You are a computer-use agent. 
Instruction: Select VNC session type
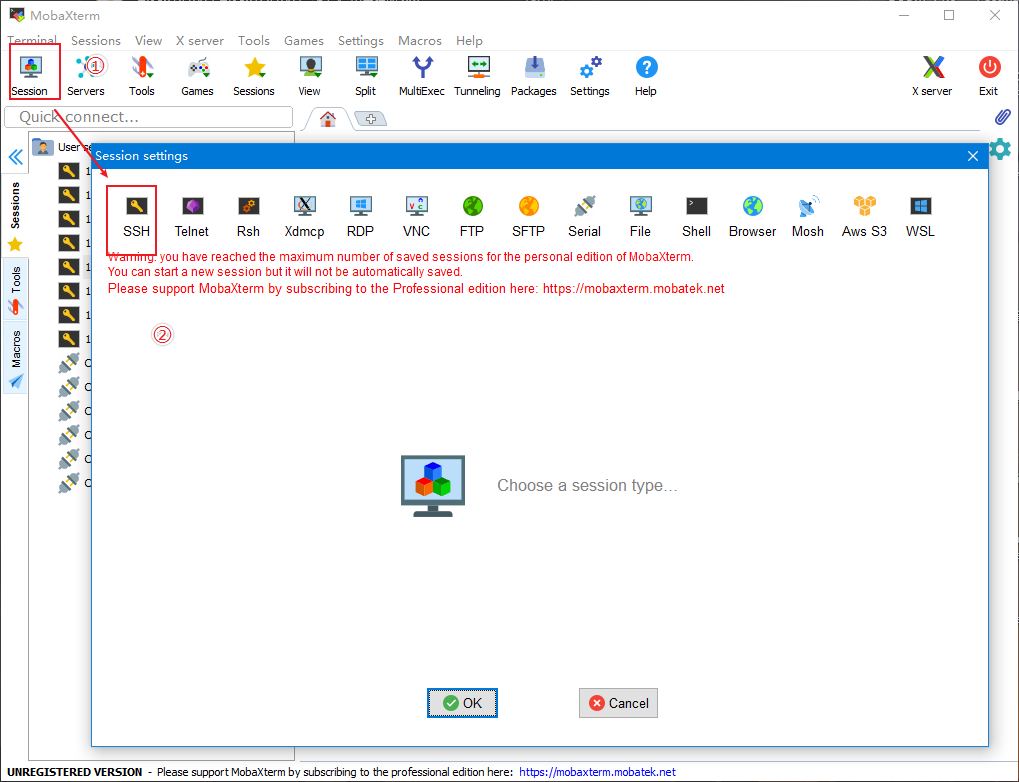[x=417, y=217]
